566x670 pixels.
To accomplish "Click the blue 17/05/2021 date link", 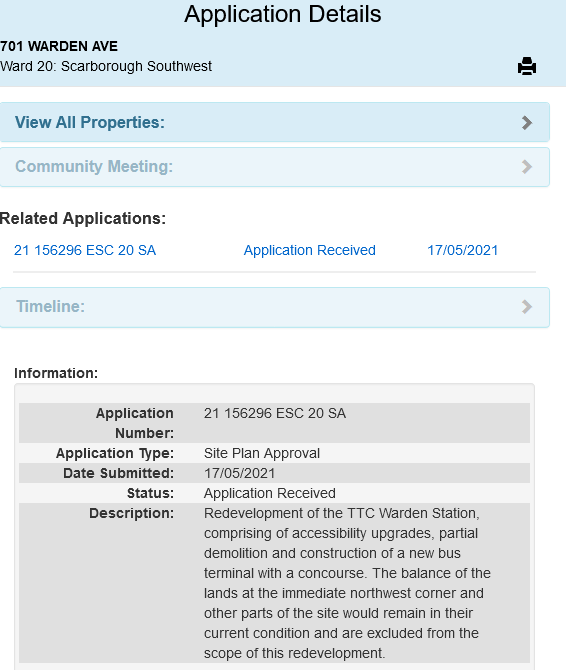I will coord(463,250).
